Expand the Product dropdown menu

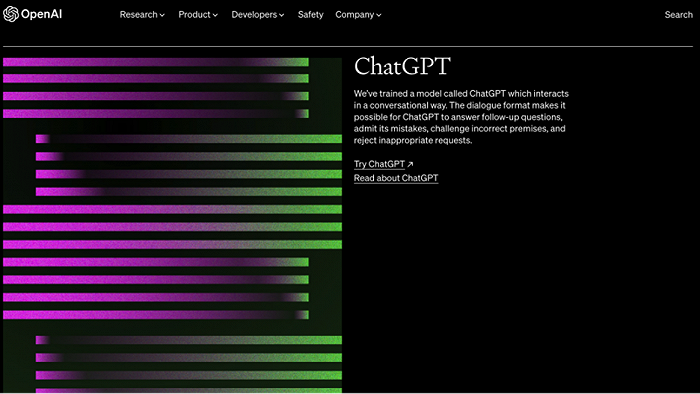click(198, 15)
